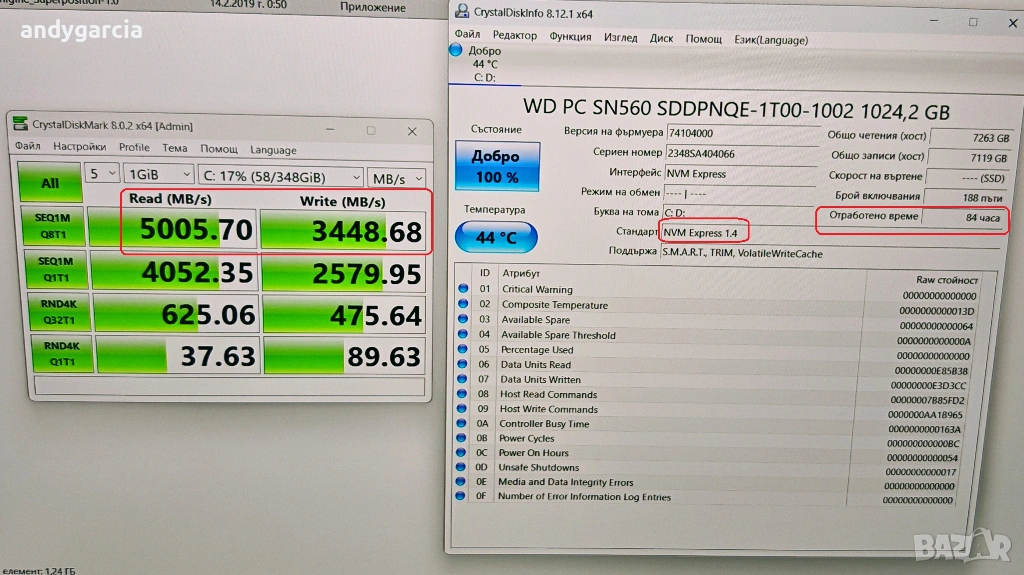This screenshot has height=575, width=1024.
Task: Click the CrystalDiskInfo title bar app icon
Action: pos(460,13)
